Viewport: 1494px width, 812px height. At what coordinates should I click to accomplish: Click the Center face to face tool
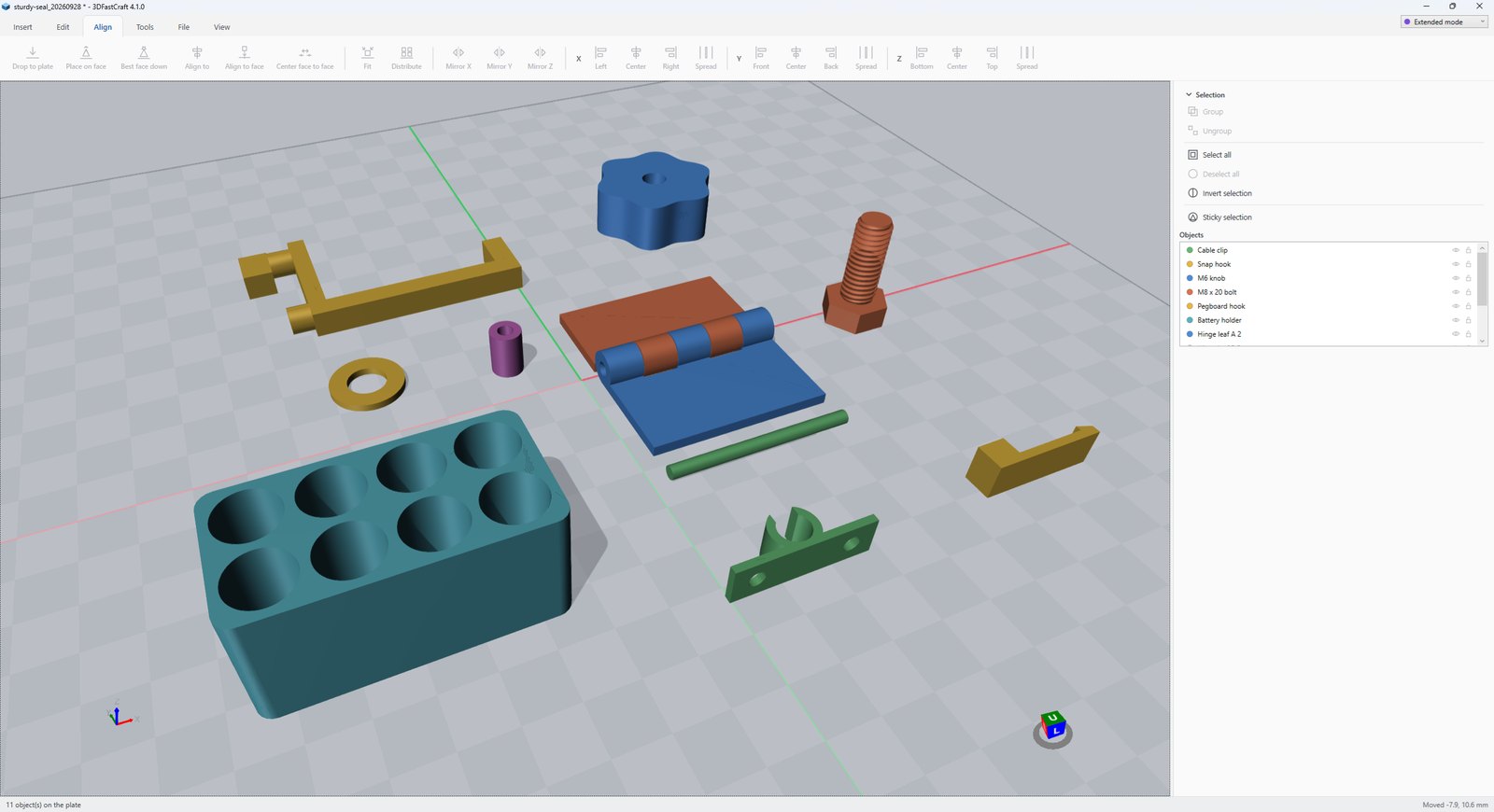(x=304, y=58)
